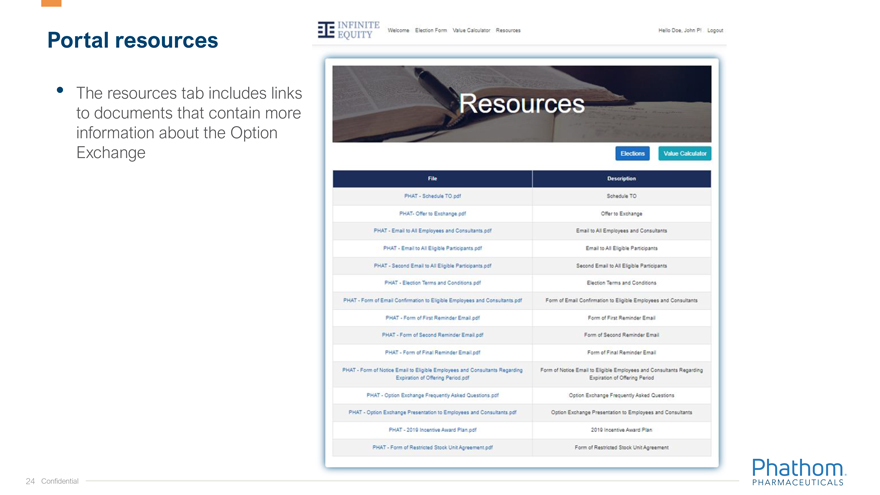Open PHAT - Schedule TO.pdf
Viewport: 880px width, 495px height.
[x=432, y=196]
